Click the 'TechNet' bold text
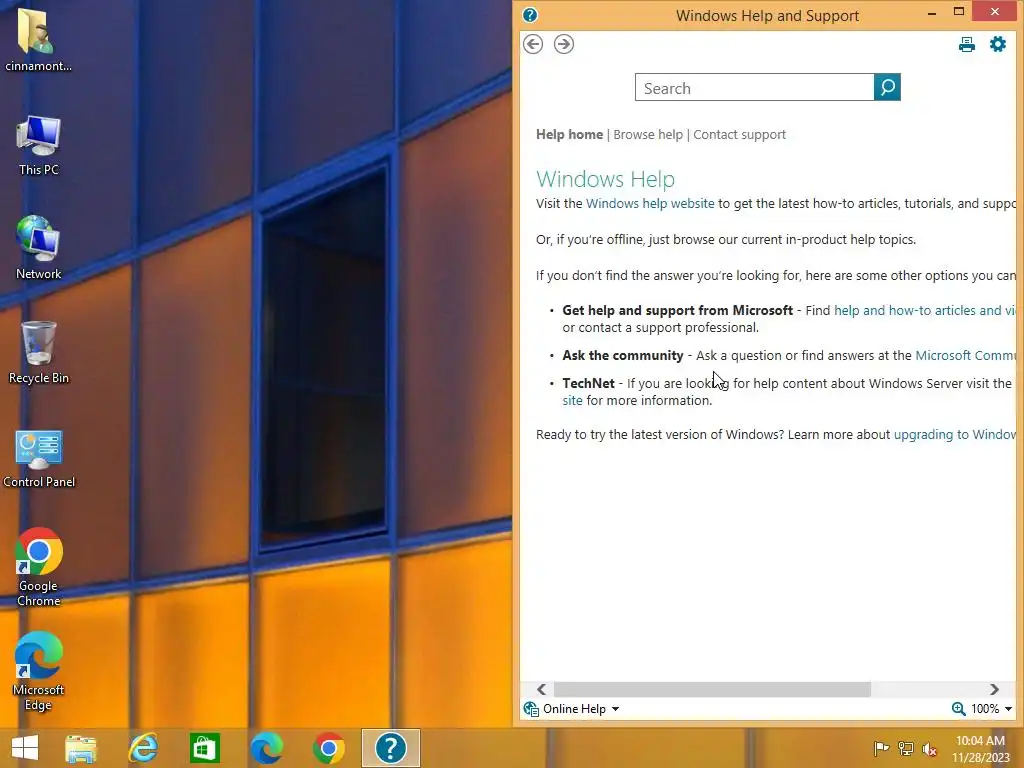1024x768 pixels. click(588, 383)
